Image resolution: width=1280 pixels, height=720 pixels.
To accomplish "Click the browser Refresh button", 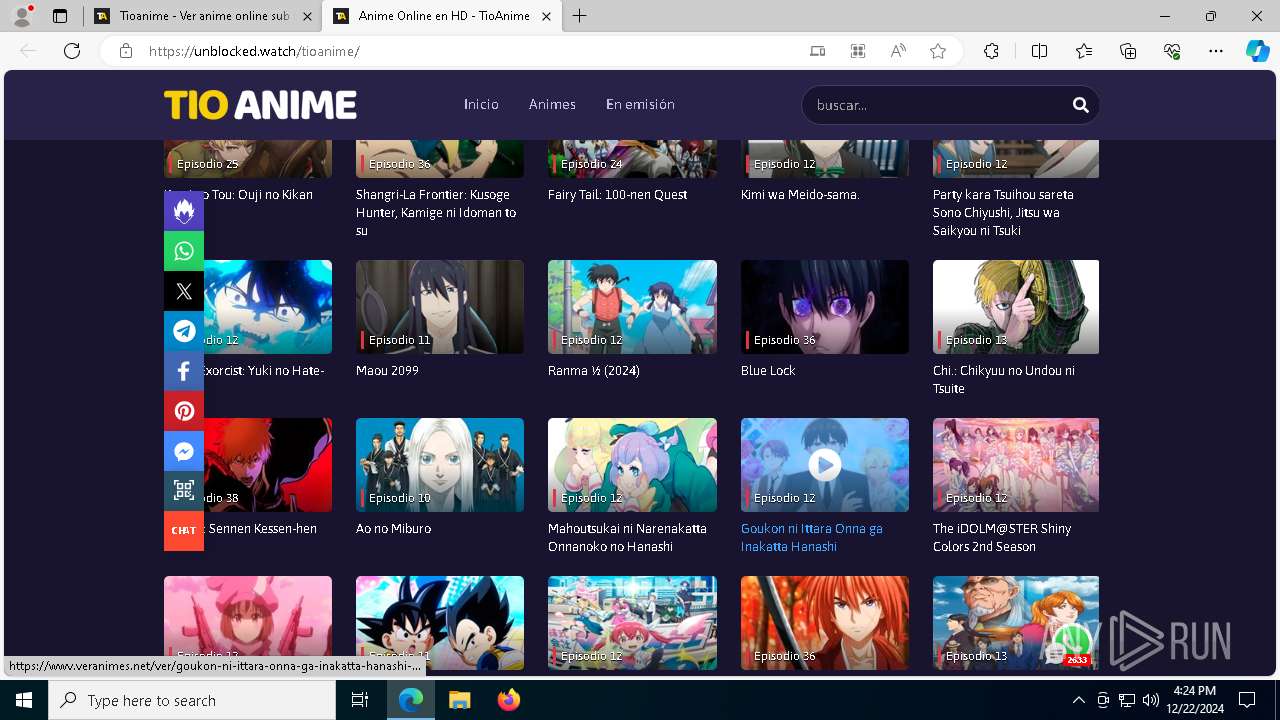I will pos(72,51).
